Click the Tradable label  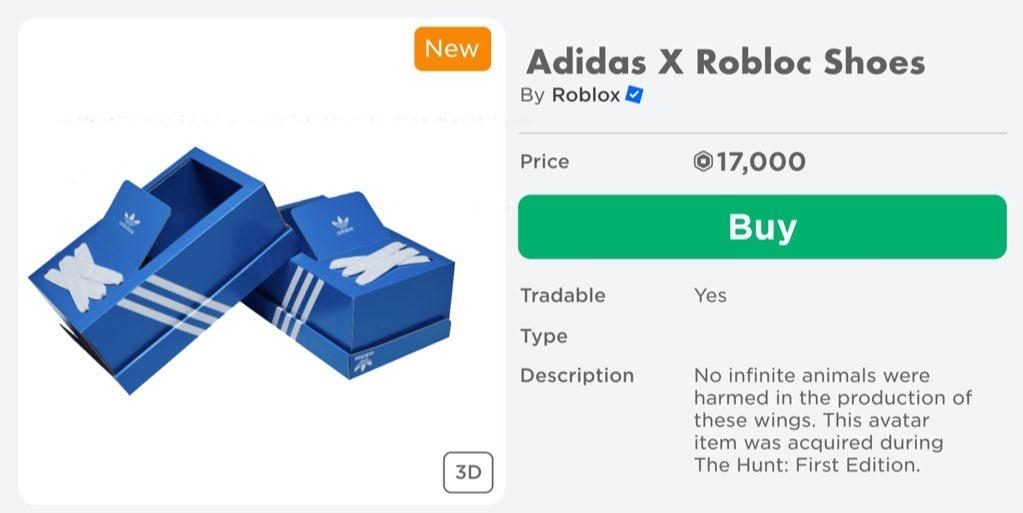coord(562,295)
